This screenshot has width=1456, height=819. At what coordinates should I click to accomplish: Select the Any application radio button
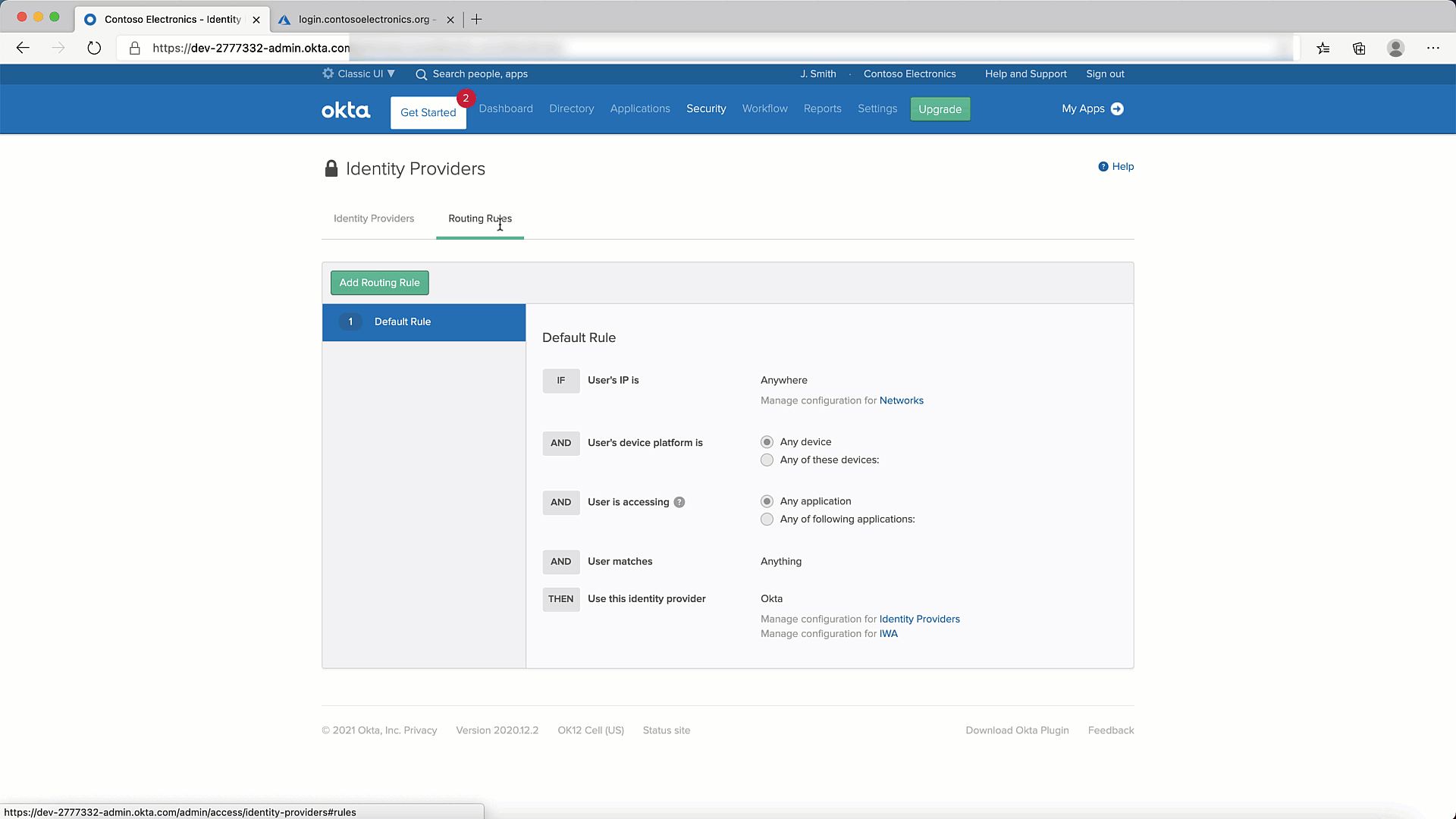coord(767,501)
